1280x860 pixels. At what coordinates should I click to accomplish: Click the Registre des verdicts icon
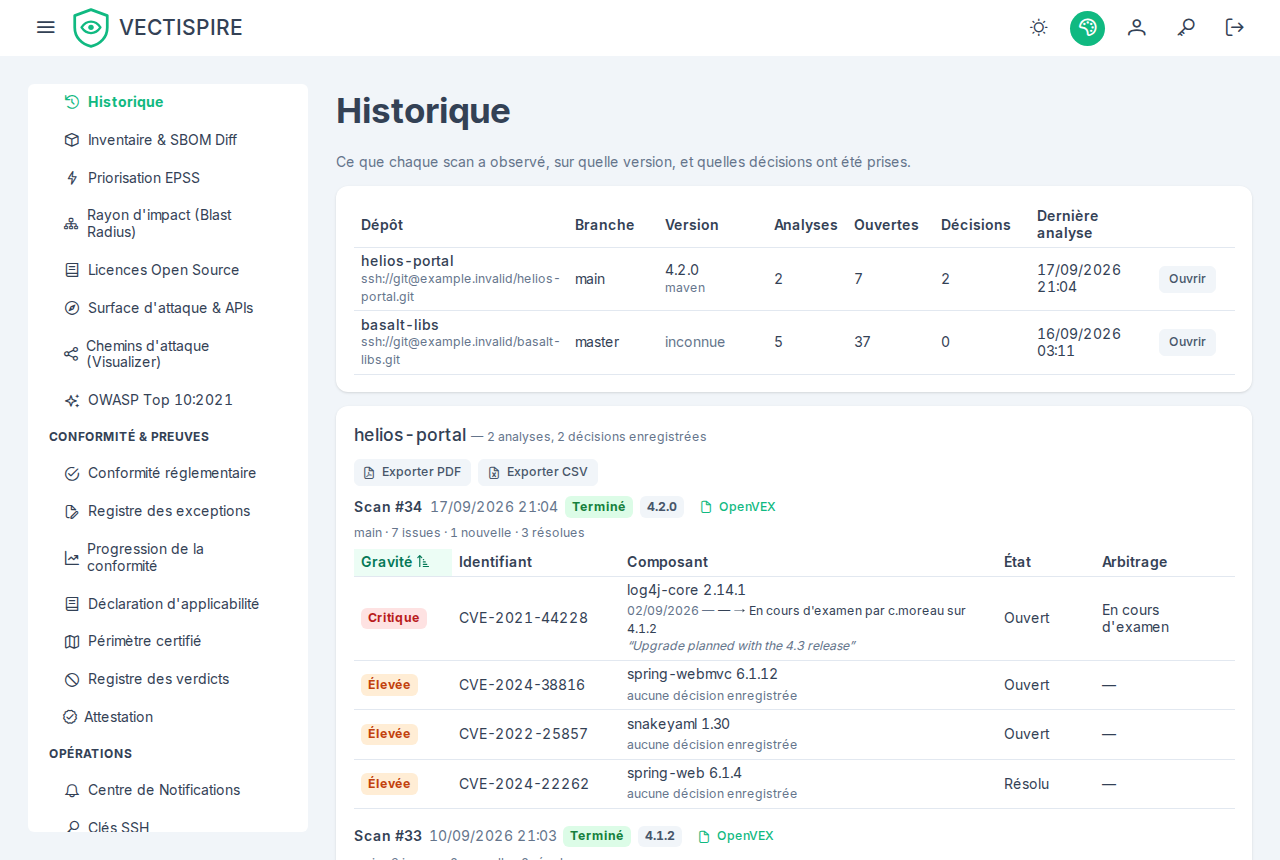tap(72, 679)
